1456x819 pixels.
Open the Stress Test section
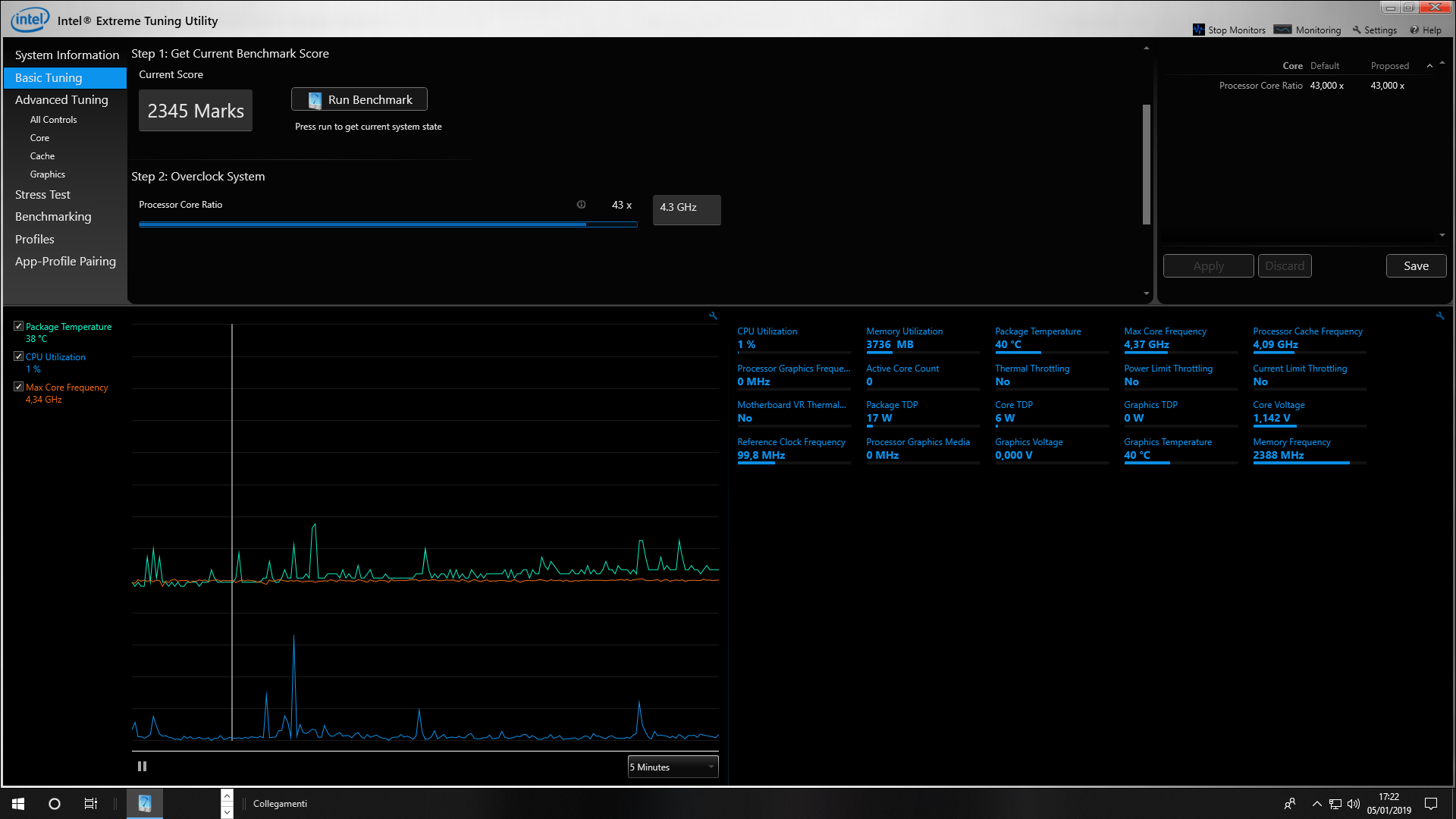(42, 195)
